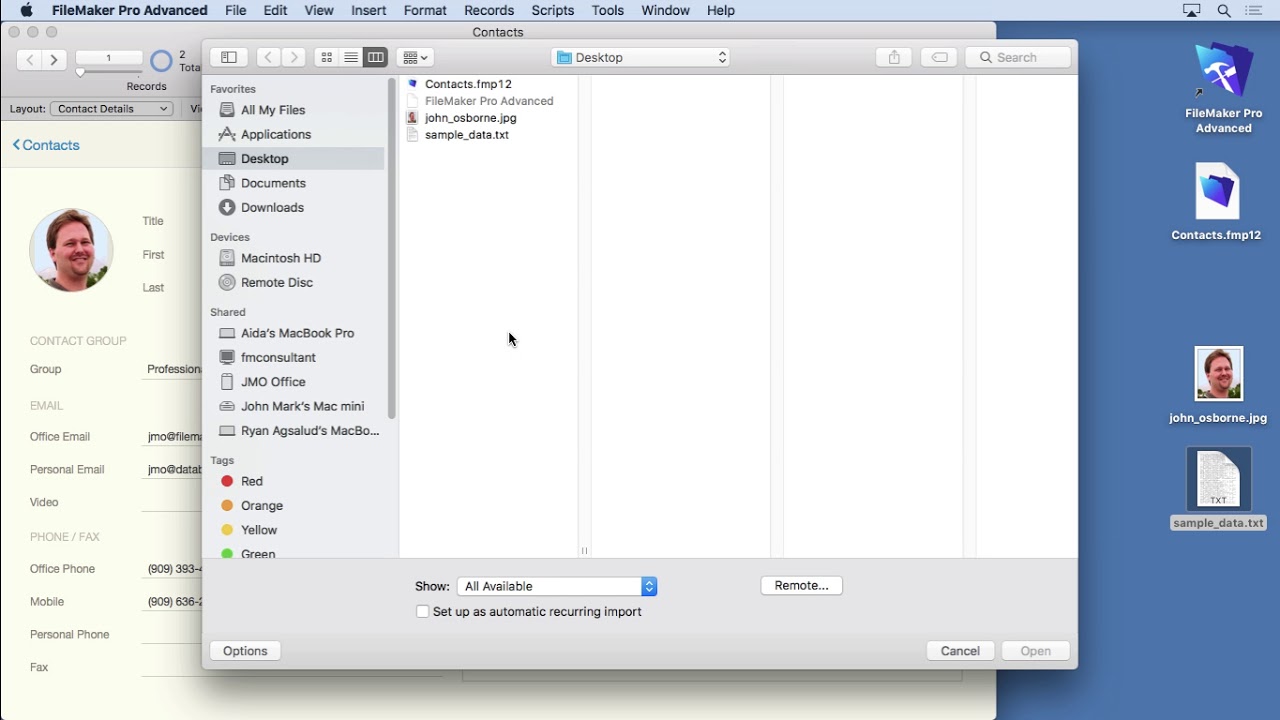Open the Tools menu
Screen dimensions: 1280x720
pyautogui.click(x=608, y=10)
